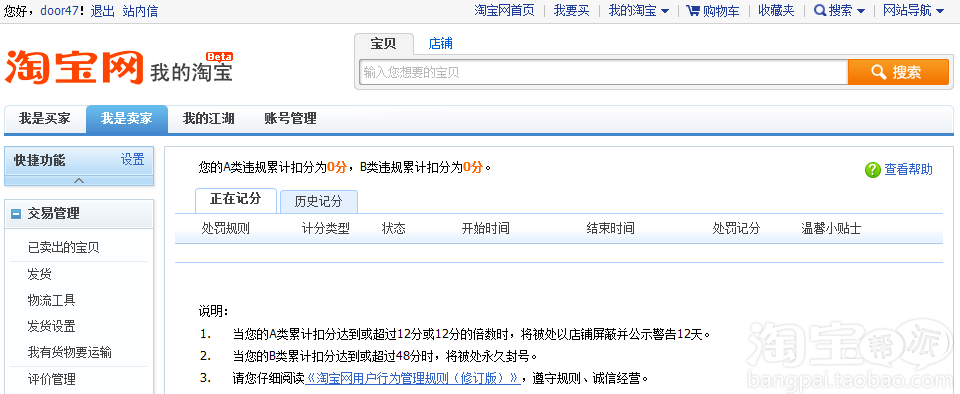Click the 淘宝网 logo
Viewport: 960px width, 394px height.
point(75,66)
